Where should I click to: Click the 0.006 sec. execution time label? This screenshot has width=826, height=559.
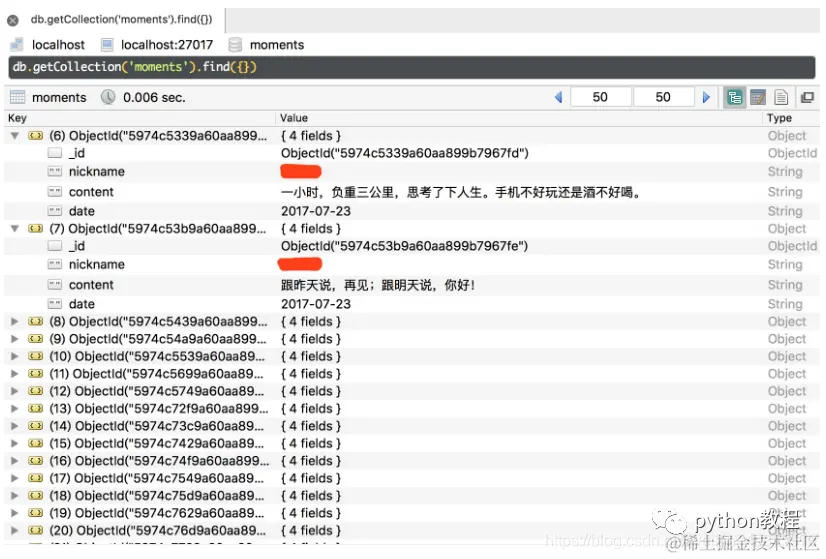coord(154,97)
